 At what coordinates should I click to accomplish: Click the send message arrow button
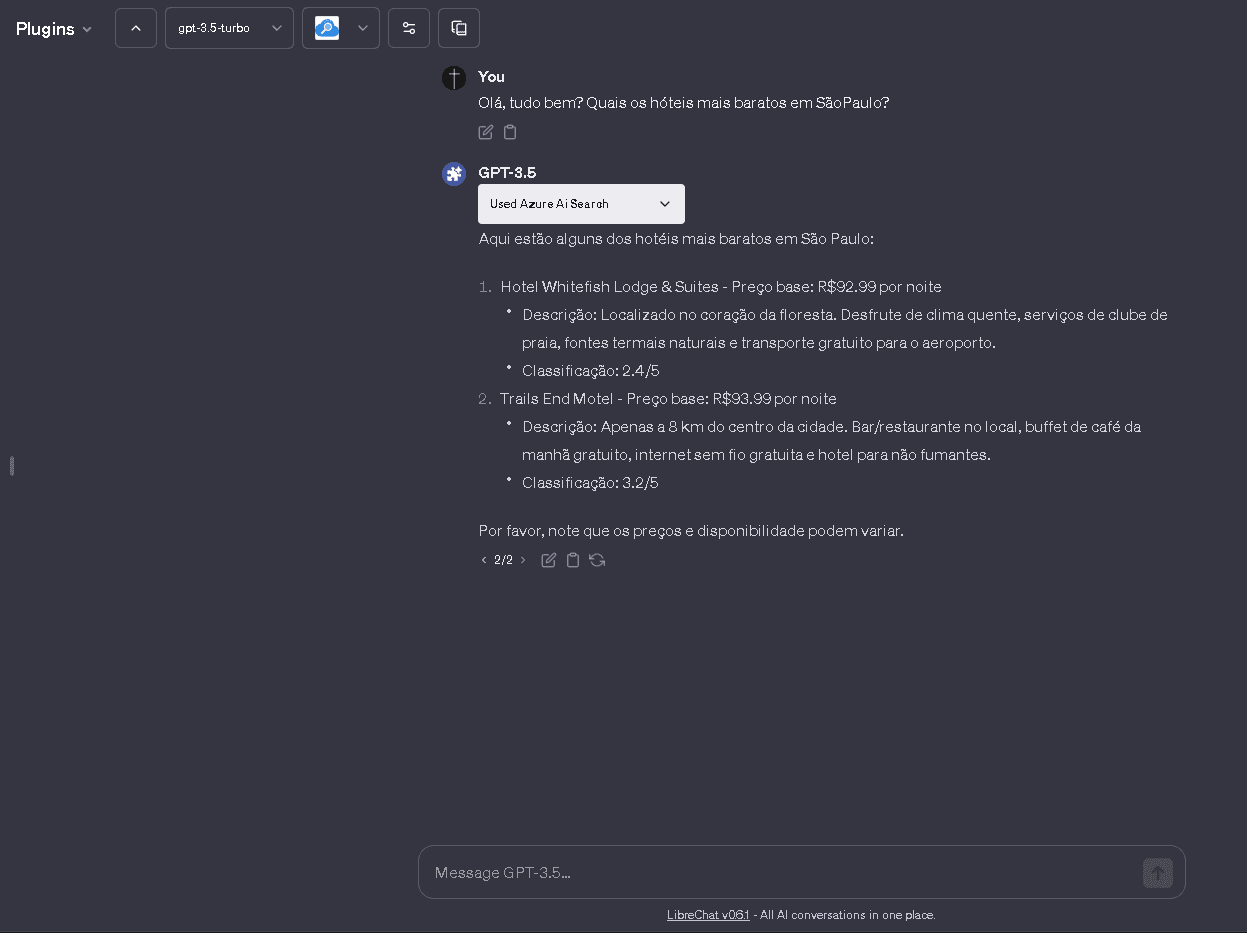tap(1157, 872)
